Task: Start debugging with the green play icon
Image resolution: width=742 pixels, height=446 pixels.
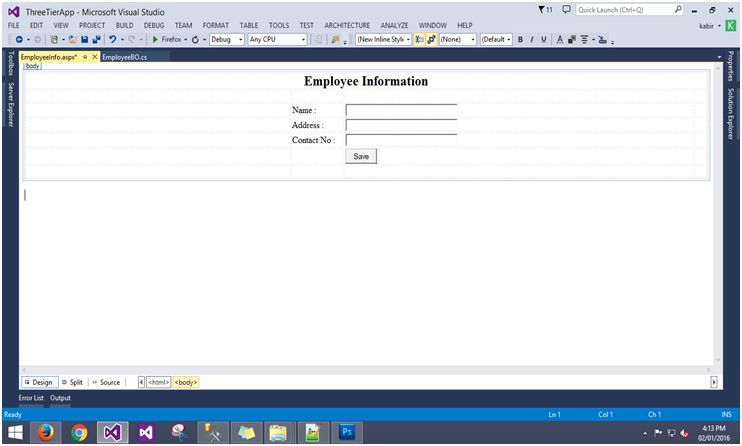Action: (x=155, y=40)
